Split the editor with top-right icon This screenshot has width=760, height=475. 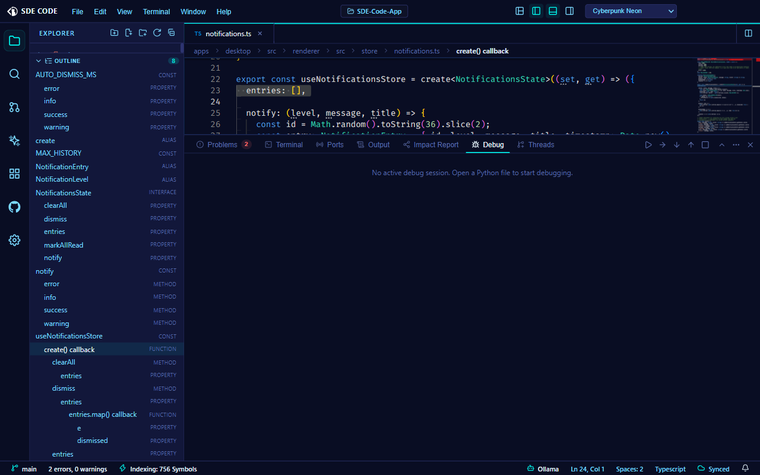[x=748, y=33]
